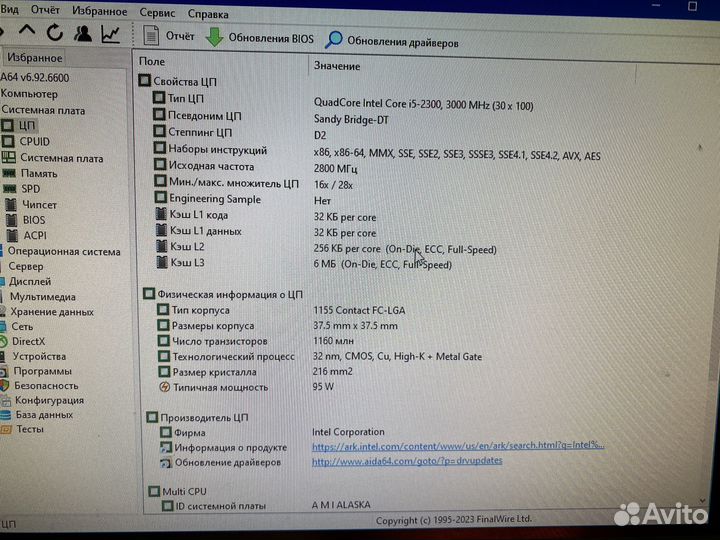Select the Степпинг ЦП row
The width and height of the screenshot is (720, 540).
pyautogui.click(x=200, y=133)
